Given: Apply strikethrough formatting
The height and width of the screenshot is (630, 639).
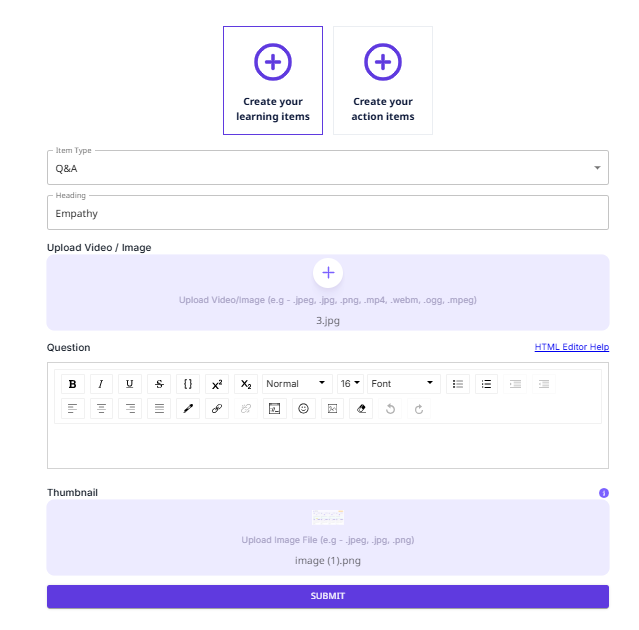Looking at the screenshot, I should (x=159, y=384).
